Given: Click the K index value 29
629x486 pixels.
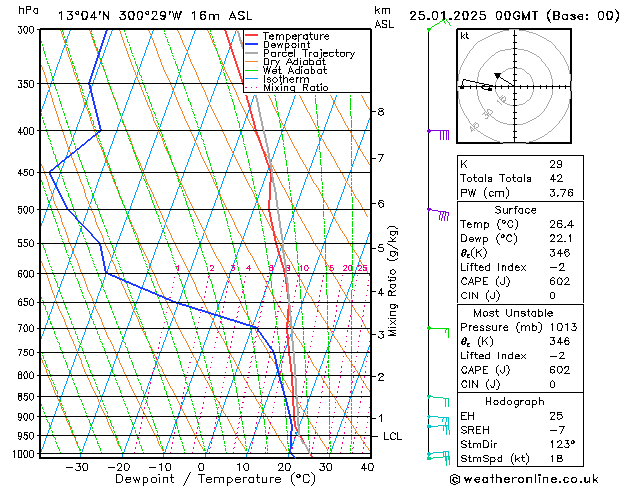Looking at the screenshot, I should (x=556, y=164).
